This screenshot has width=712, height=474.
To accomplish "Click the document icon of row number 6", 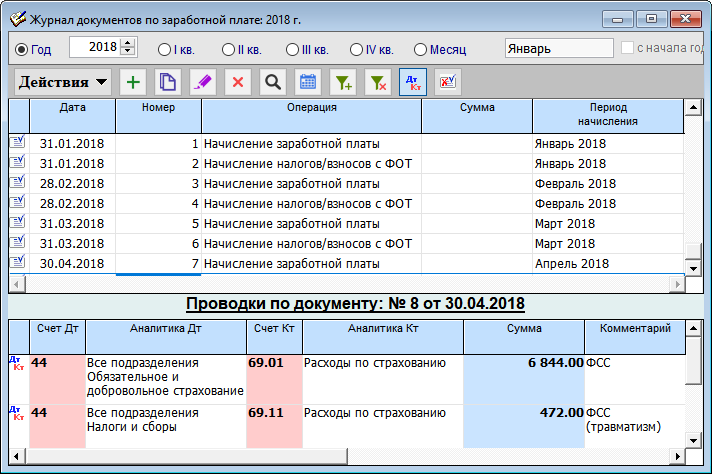I will tap(18, 242).
